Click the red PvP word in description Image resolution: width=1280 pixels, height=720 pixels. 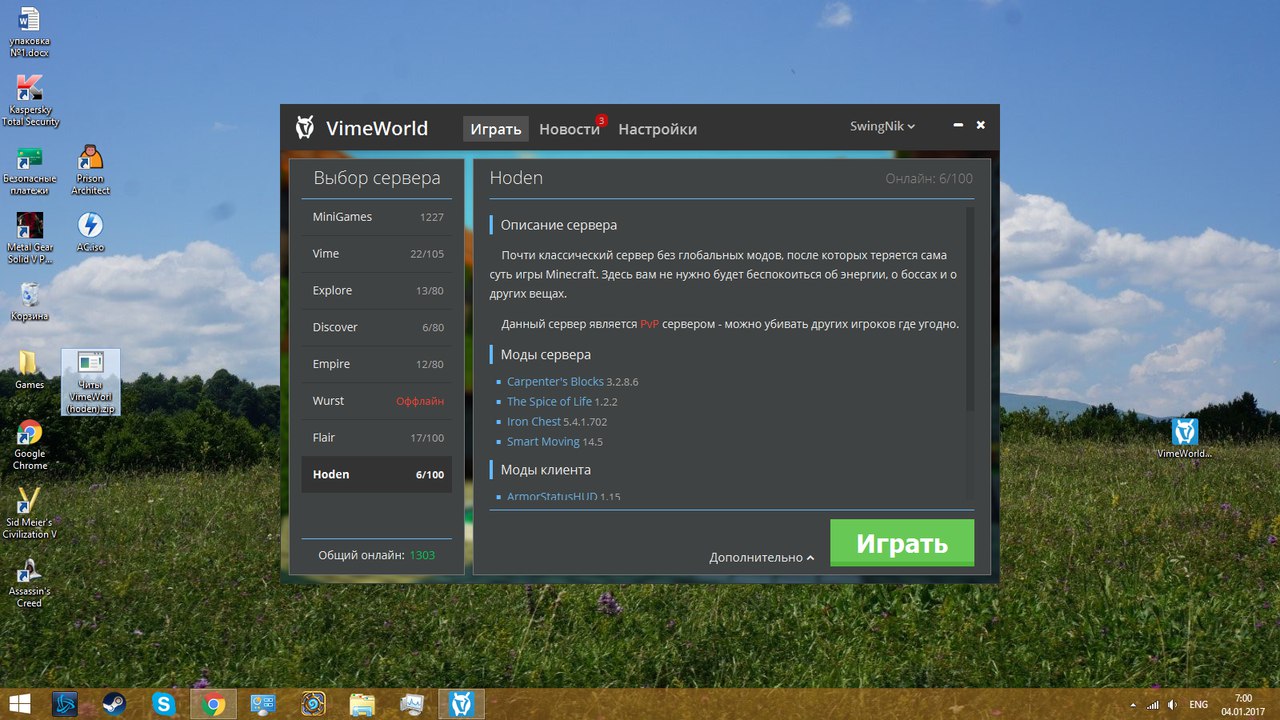coord(649,324)
